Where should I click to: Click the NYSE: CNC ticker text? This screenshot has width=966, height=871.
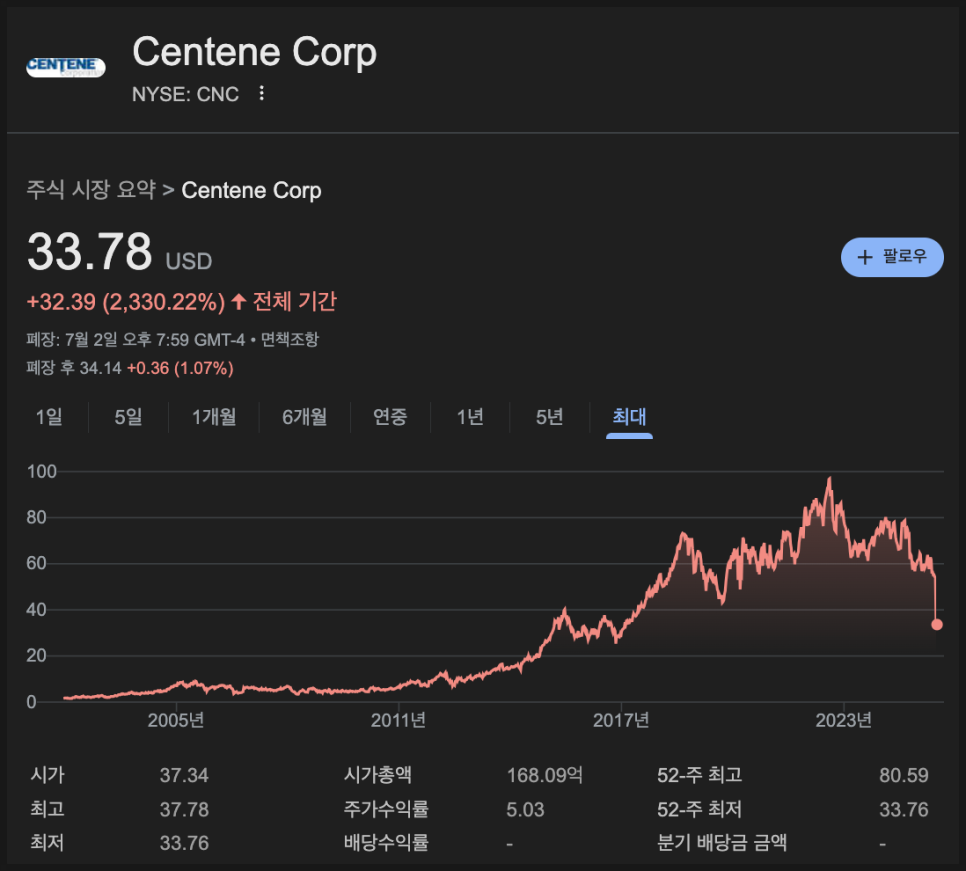[x=185, y=94]
